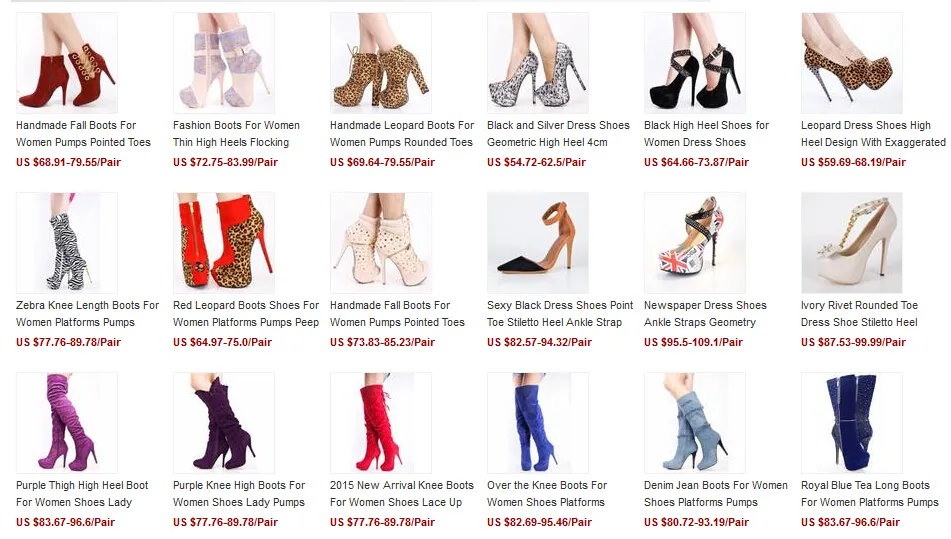Image resolution: width=951 pixels, height=539 pixels.
Task: Open the Newspaper Dress Shoes product image
Action: click(x=695, y=243)
